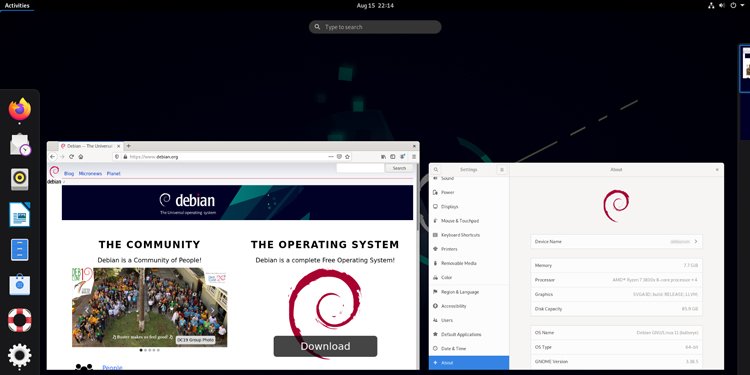The width and height of the screenshot is (750, 375).
Task: Reload the debian.org page
Action: click(71, 156)
